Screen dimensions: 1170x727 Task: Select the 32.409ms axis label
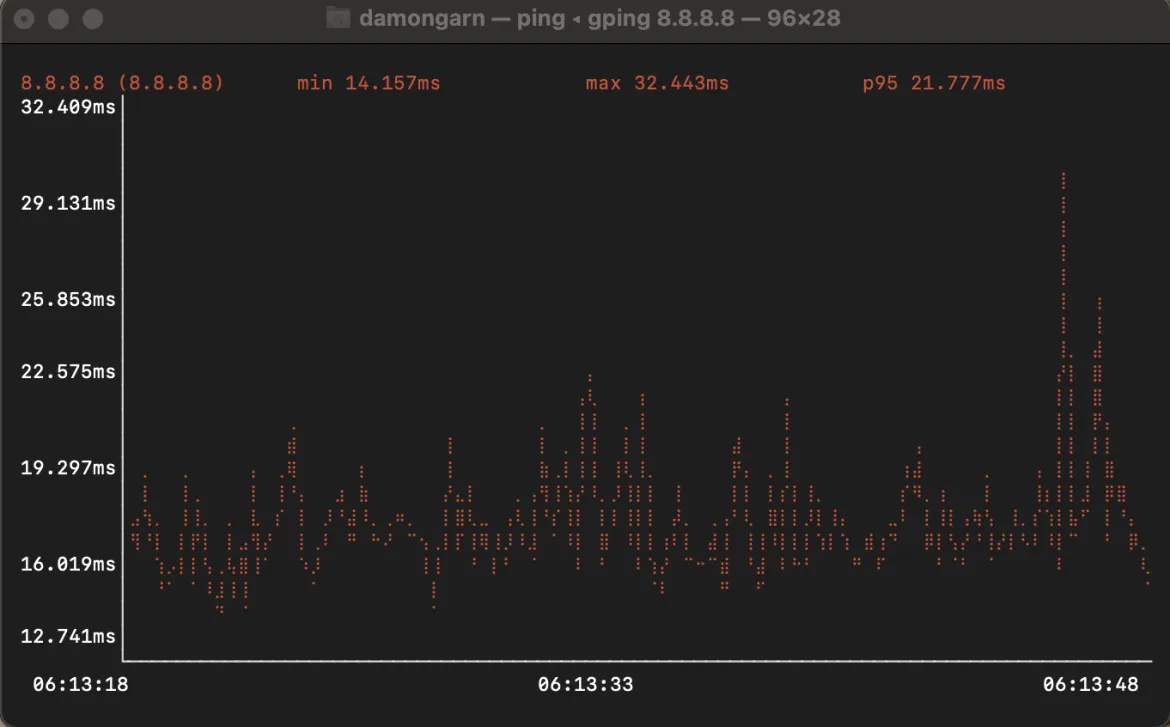(x=66, y=107)
